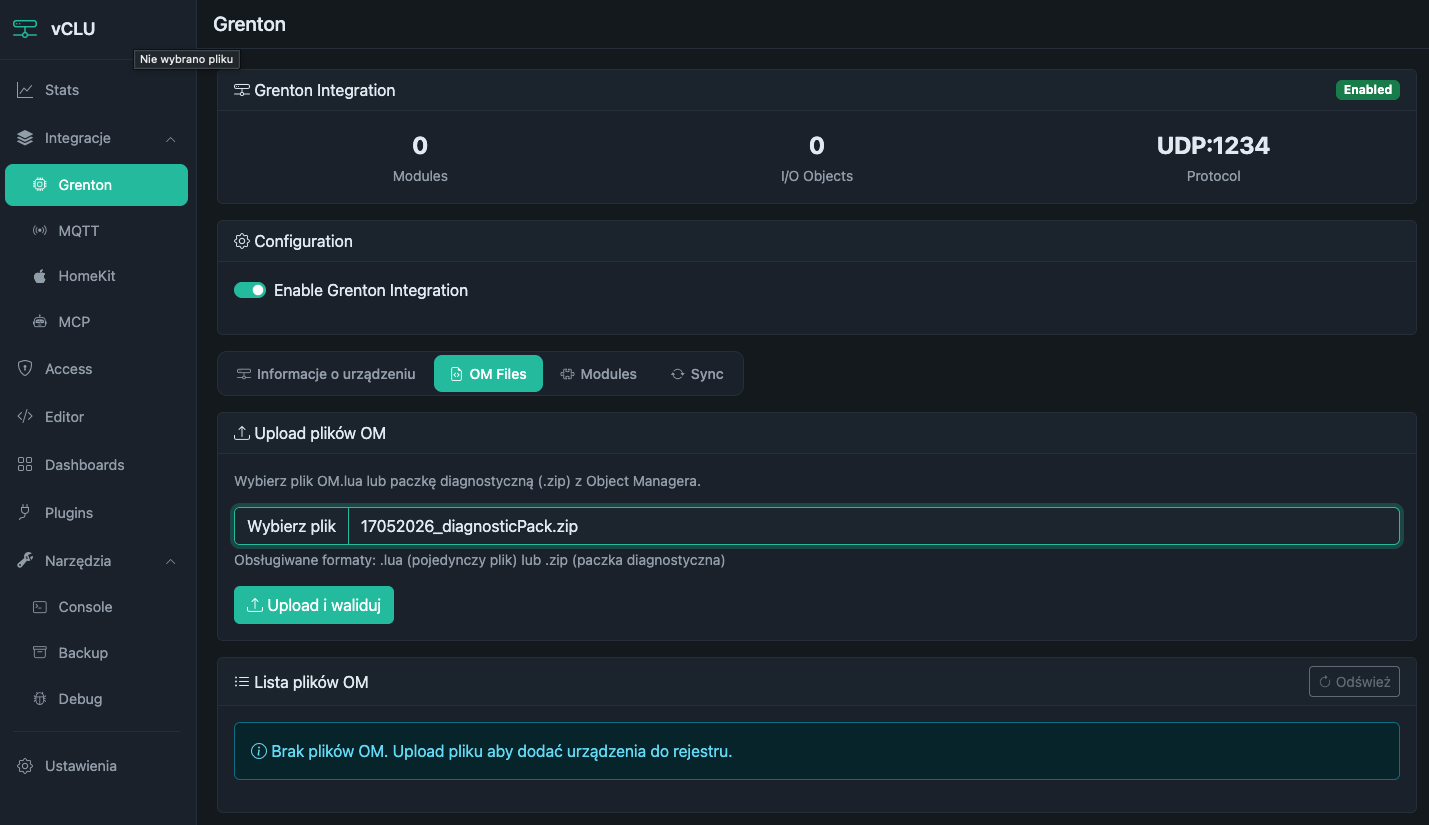Click the Lista plików OM list icon
1429x825 pixels.
tap(242, 682)
